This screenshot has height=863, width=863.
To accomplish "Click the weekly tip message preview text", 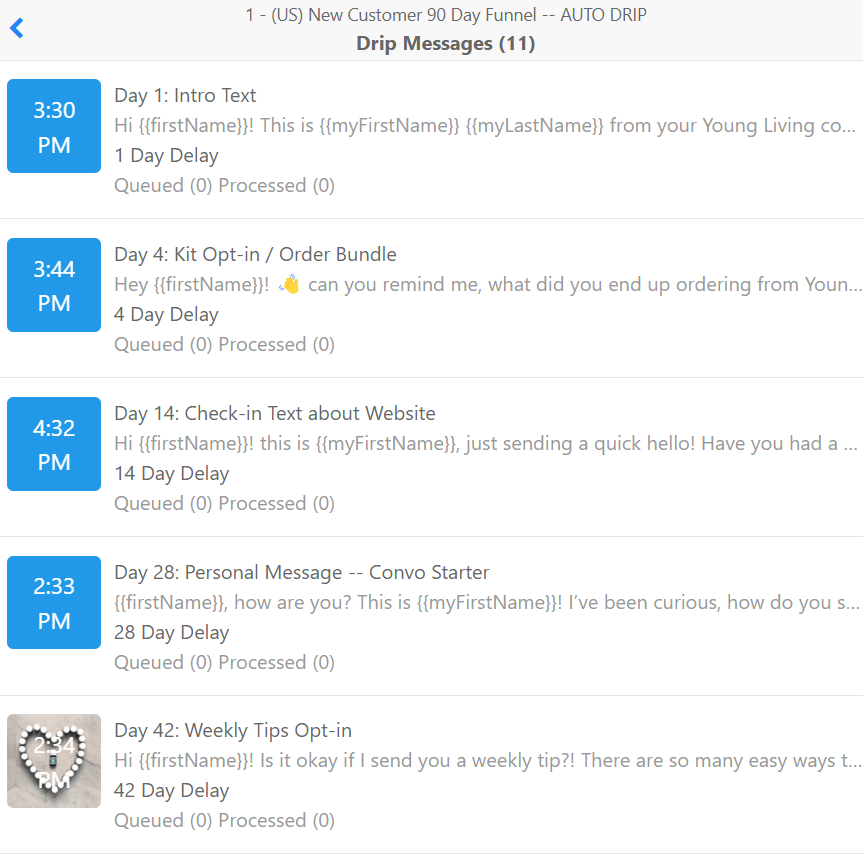I will point(487,761).
